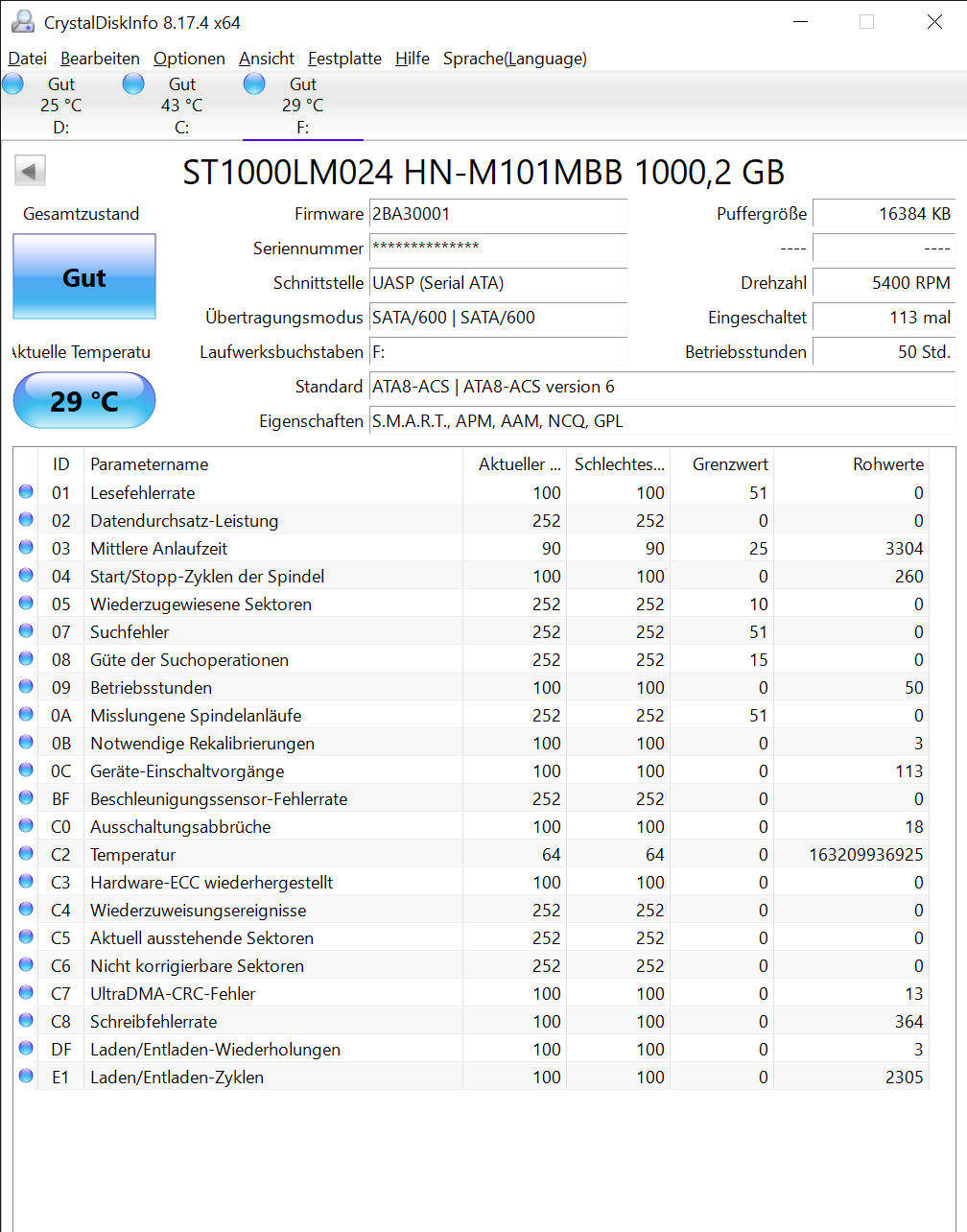Open the Festplatte menu
Viewport: 967px width, 1232px height.
coord(344,59)
